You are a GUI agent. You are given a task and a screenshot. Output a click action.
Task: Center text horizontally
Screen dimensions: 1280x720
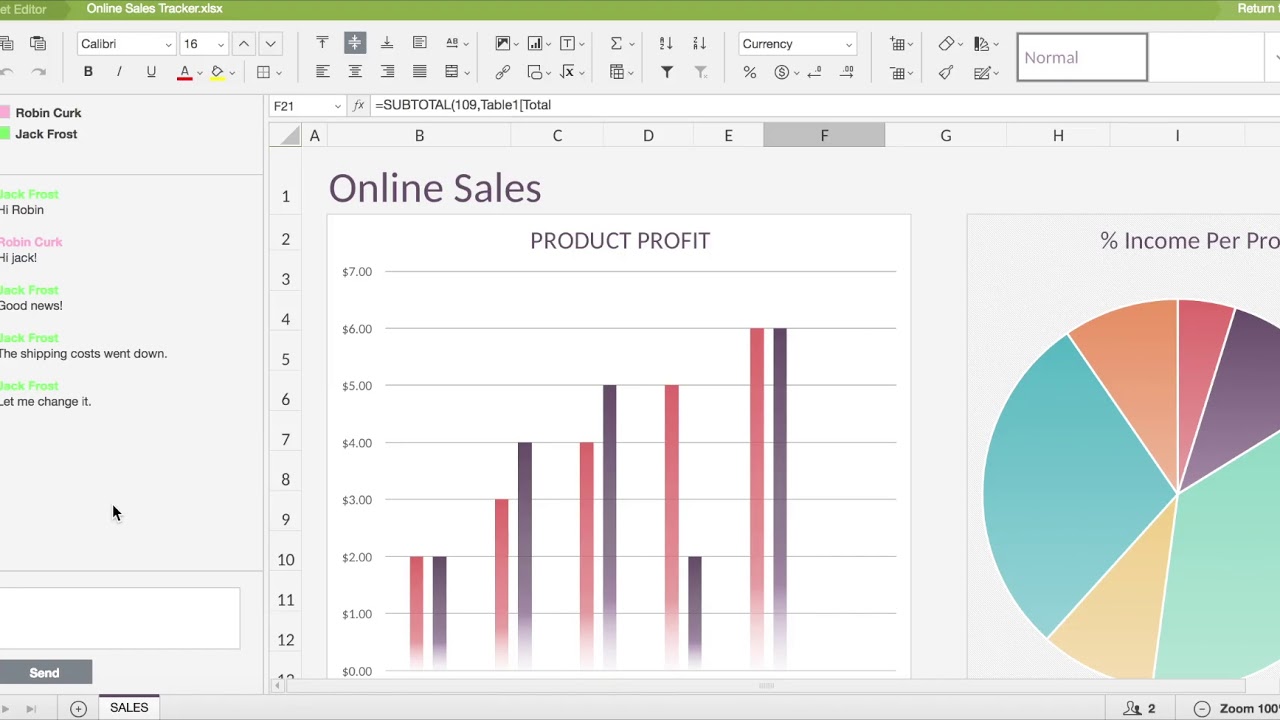tap(355, 72)
